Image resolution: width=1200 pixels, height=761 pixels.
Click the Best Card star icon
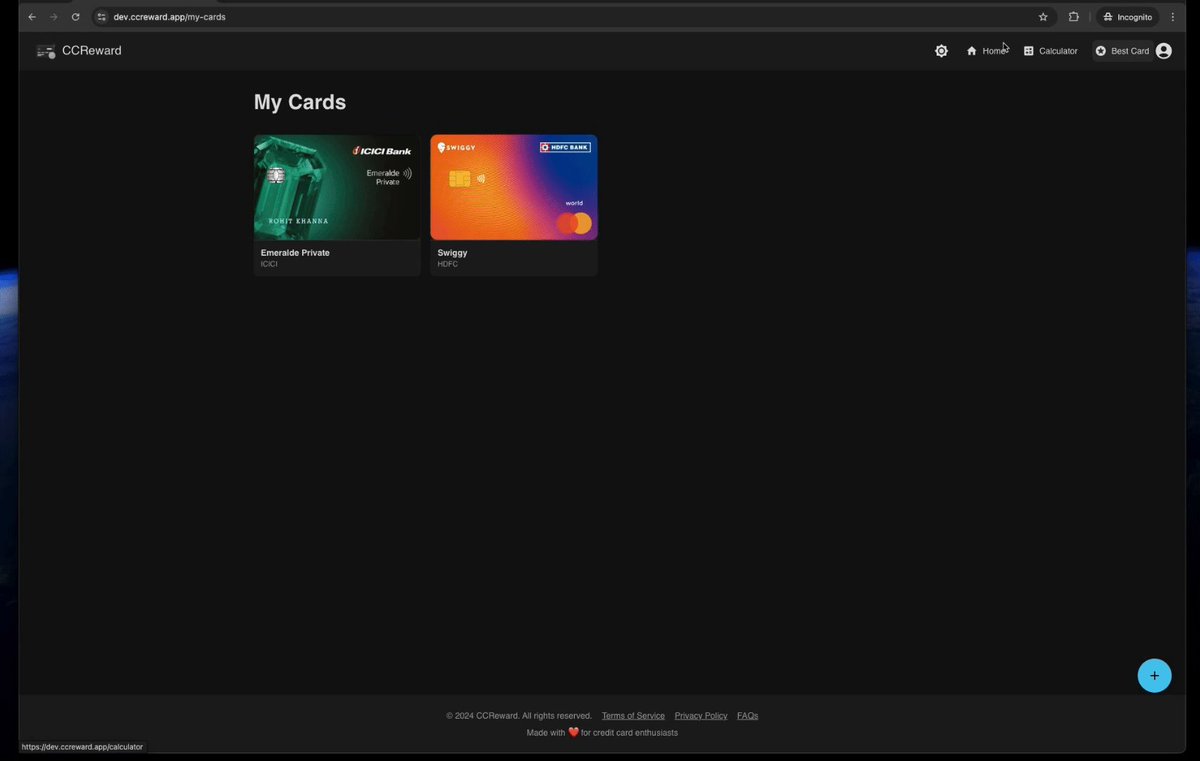point(1101,51)
